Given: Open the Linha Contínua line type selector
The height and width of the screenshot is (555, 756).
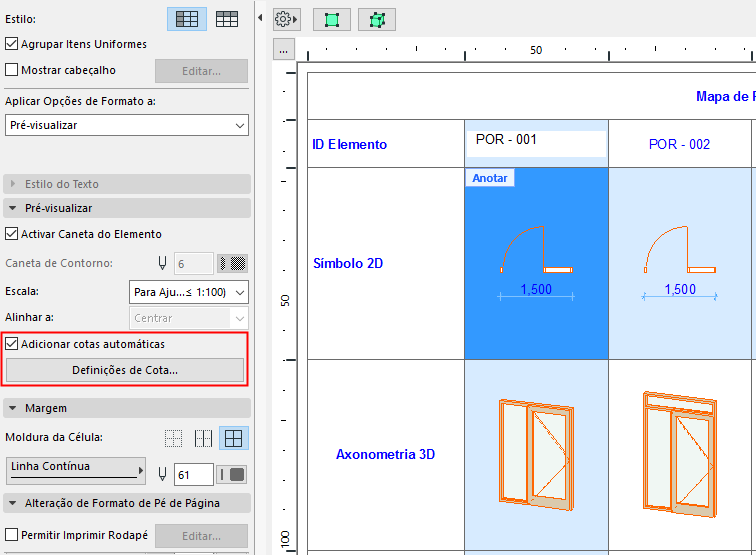Looking at the screenshot, I should 76,471.
